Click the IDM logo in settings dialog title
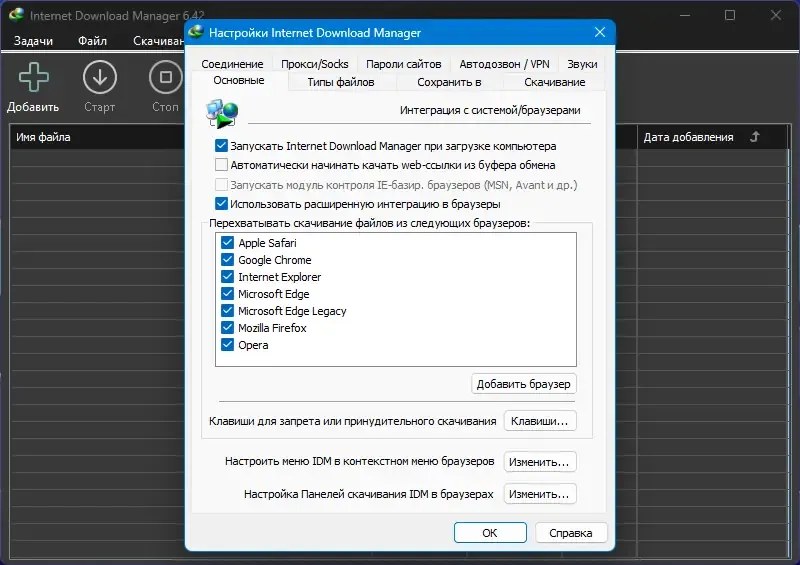Screen dimensions: 800x565 pyautogui.click(x=196, y=32)
